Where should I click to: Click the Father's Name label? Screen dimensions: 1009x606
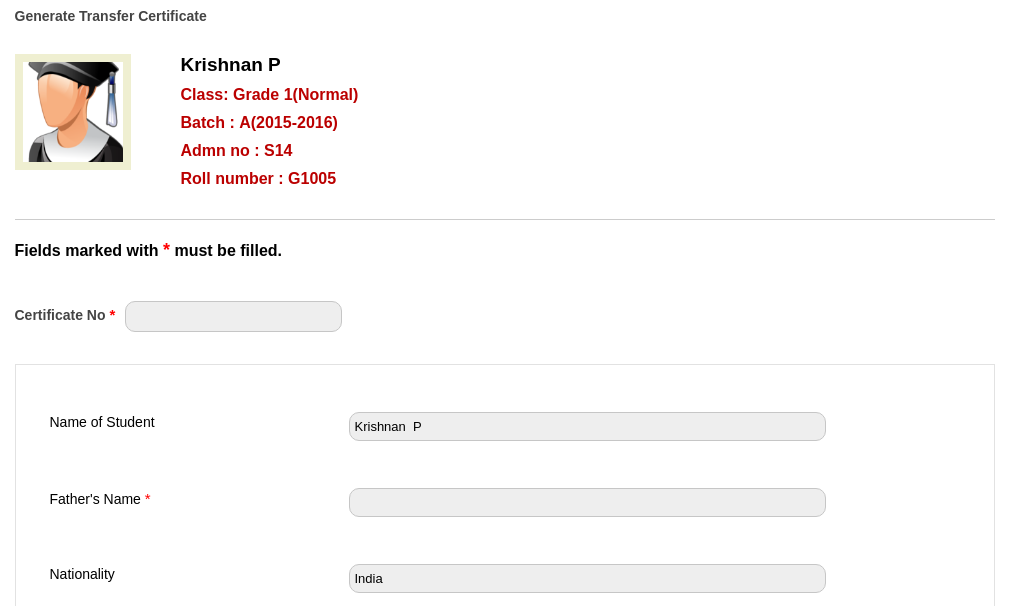tap(95, 499)
